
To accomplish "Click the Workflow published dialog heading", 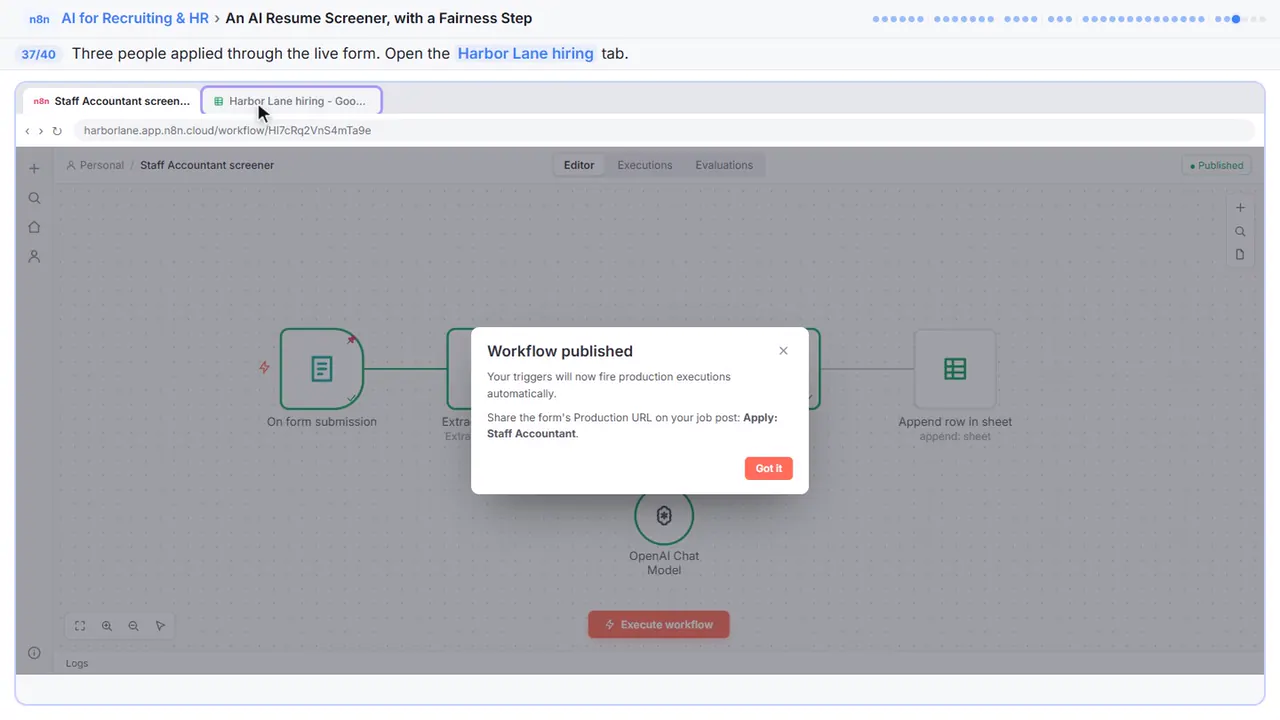I will click(560, 351).
